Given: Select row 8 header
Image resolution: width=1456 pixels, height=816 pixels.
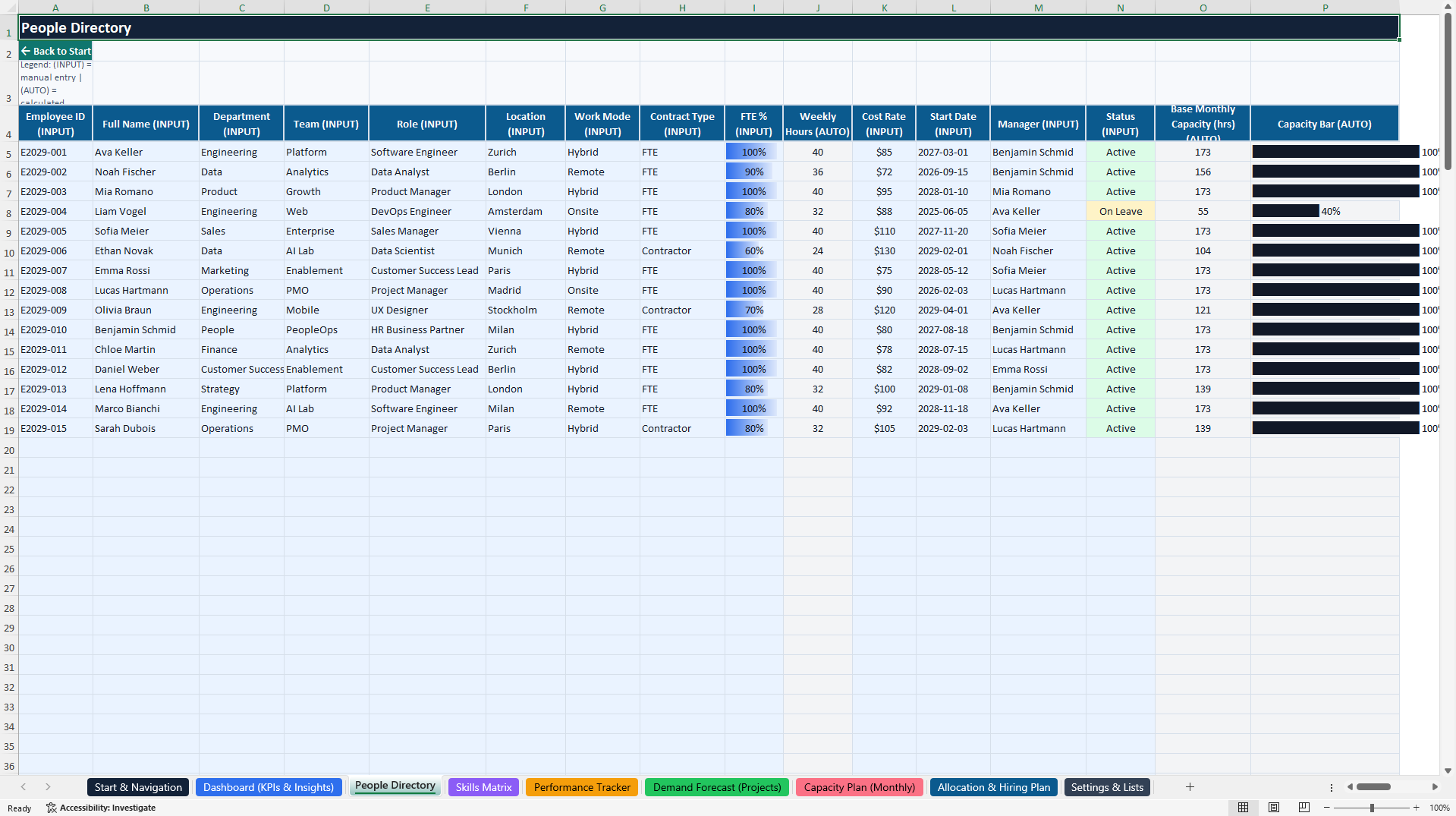Looking at the screenshot, I should (9, 212).
